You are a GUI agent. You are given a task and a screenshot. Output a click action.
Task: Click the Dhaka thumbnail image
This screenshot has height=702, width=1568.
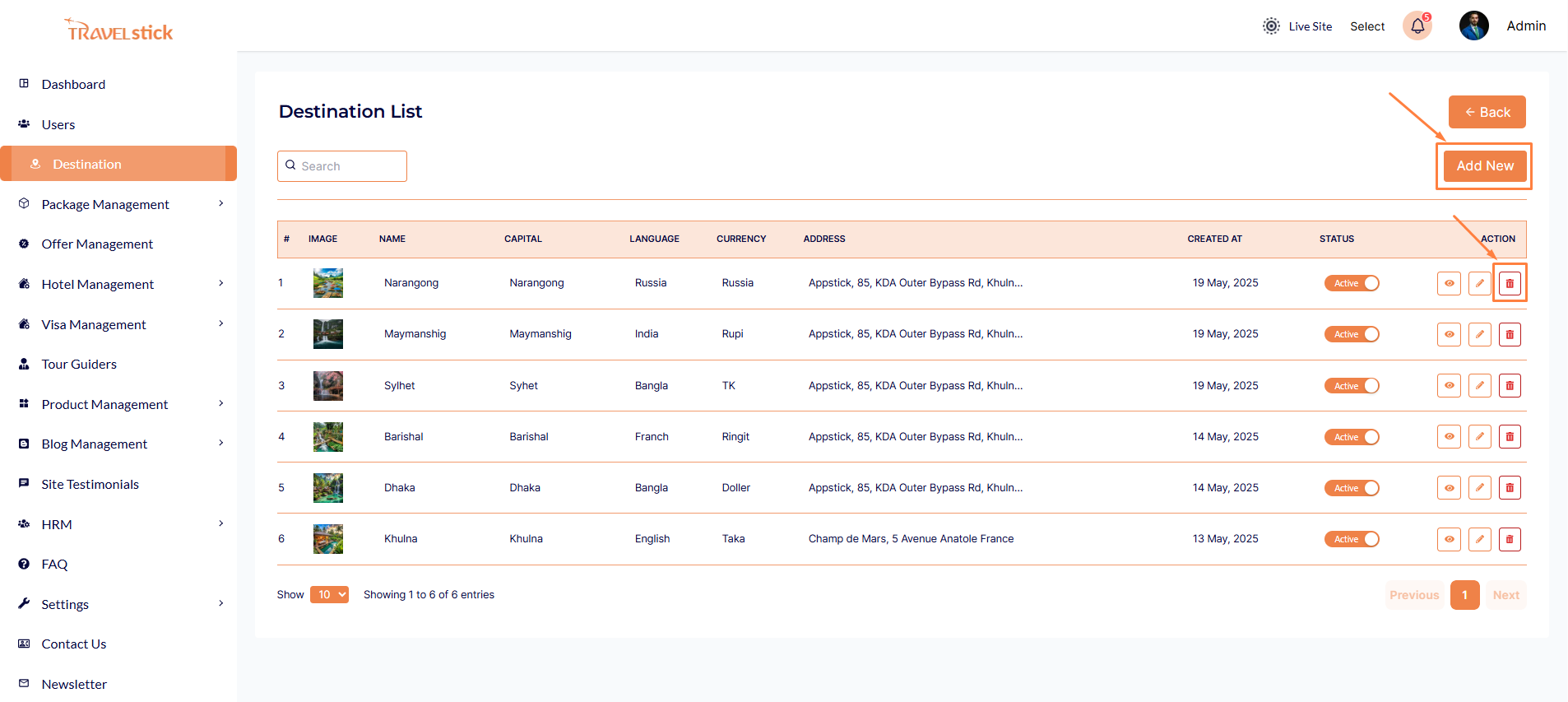pyautogui.click(x=328, y=488)
